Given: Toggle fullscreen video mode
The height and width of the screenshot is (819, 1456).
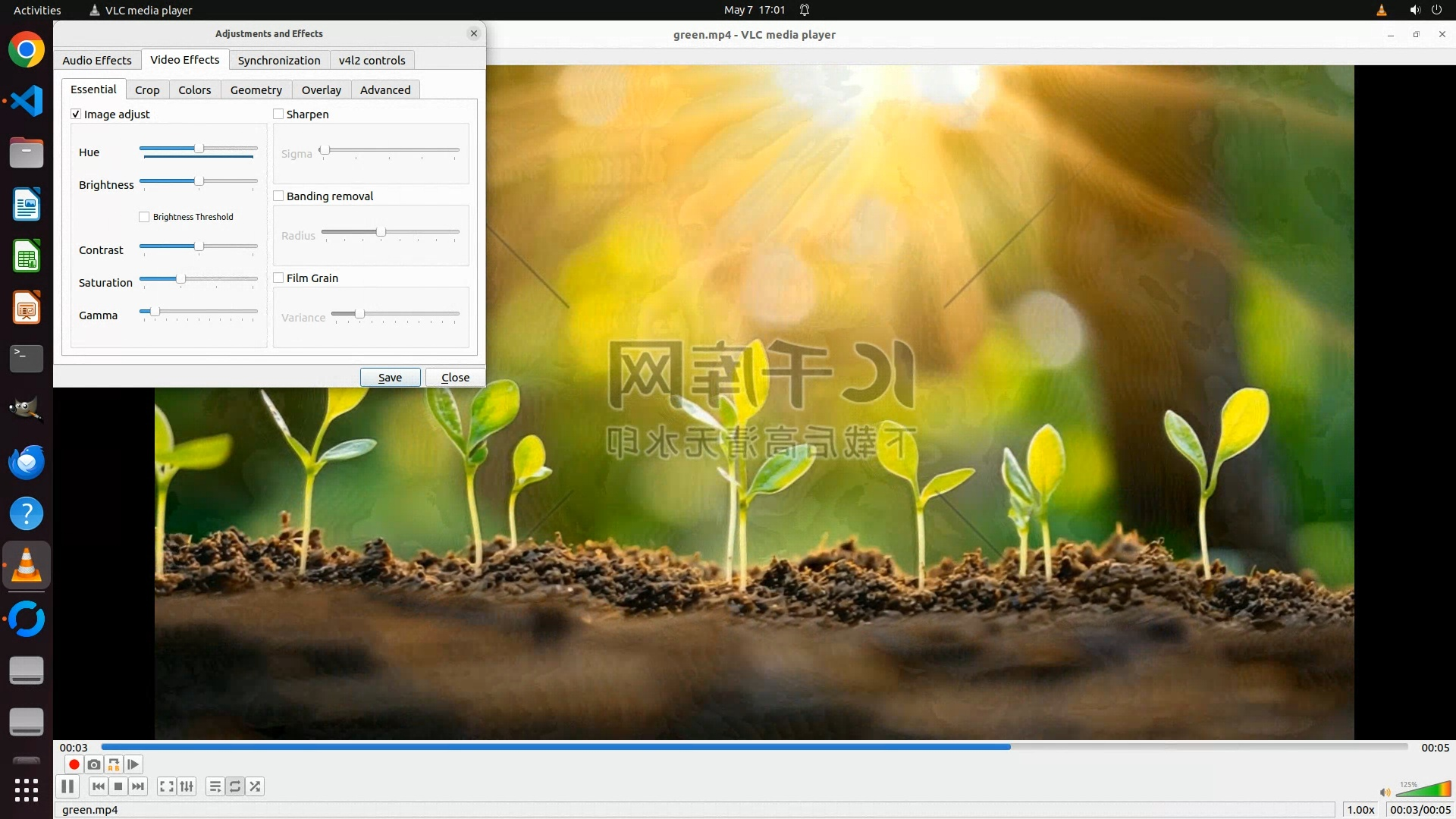Looking at the screenshot, I should 167,786.
